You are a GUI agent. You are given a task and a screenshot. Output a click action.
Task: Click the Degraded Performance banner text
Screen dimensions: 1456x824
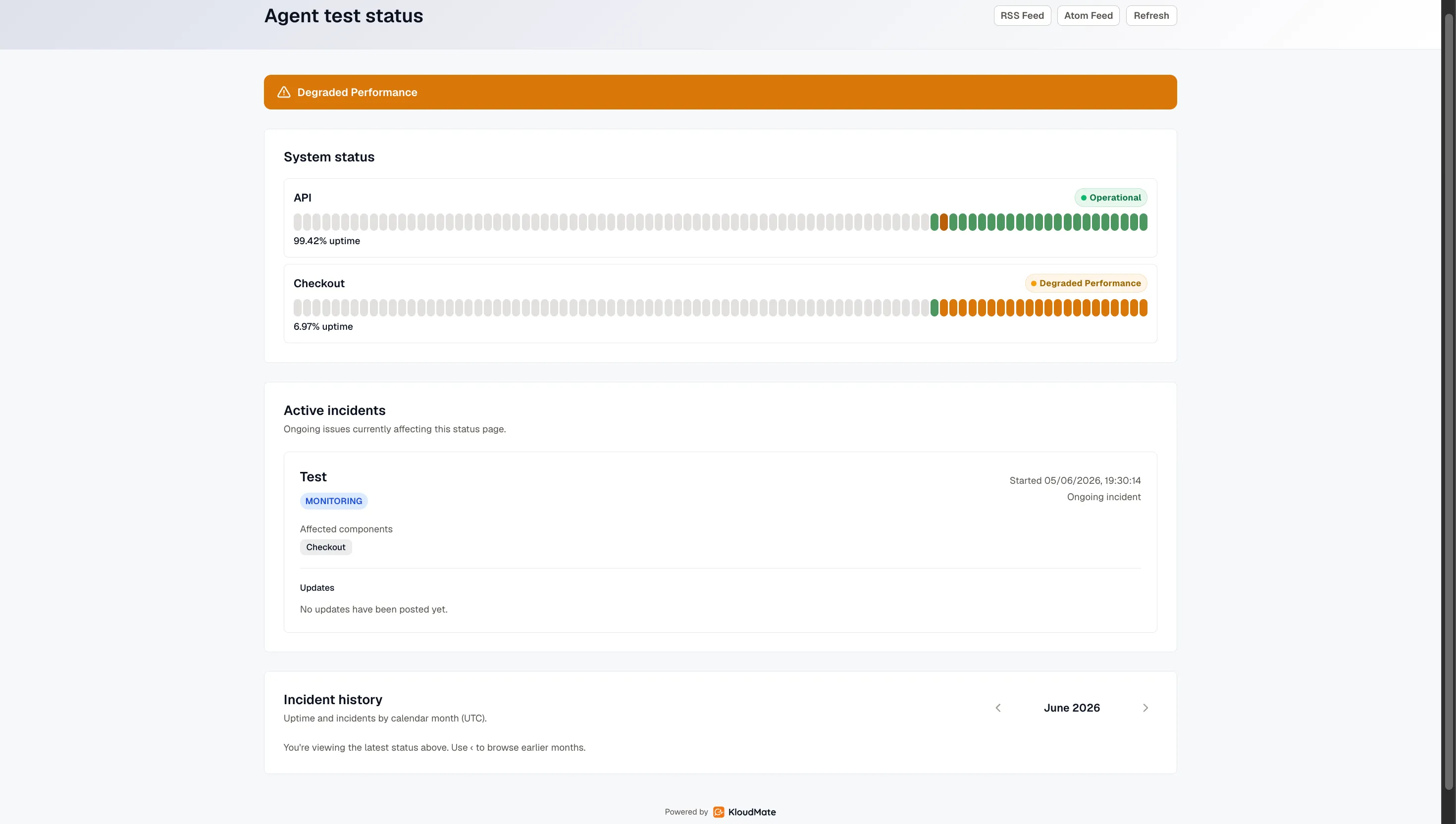[357, 92]
